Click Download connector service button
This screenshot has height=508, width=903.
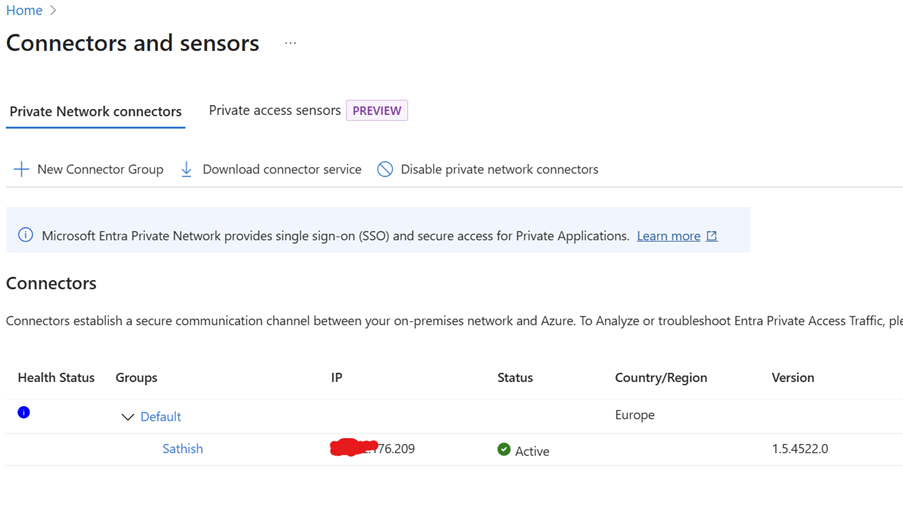281,169
